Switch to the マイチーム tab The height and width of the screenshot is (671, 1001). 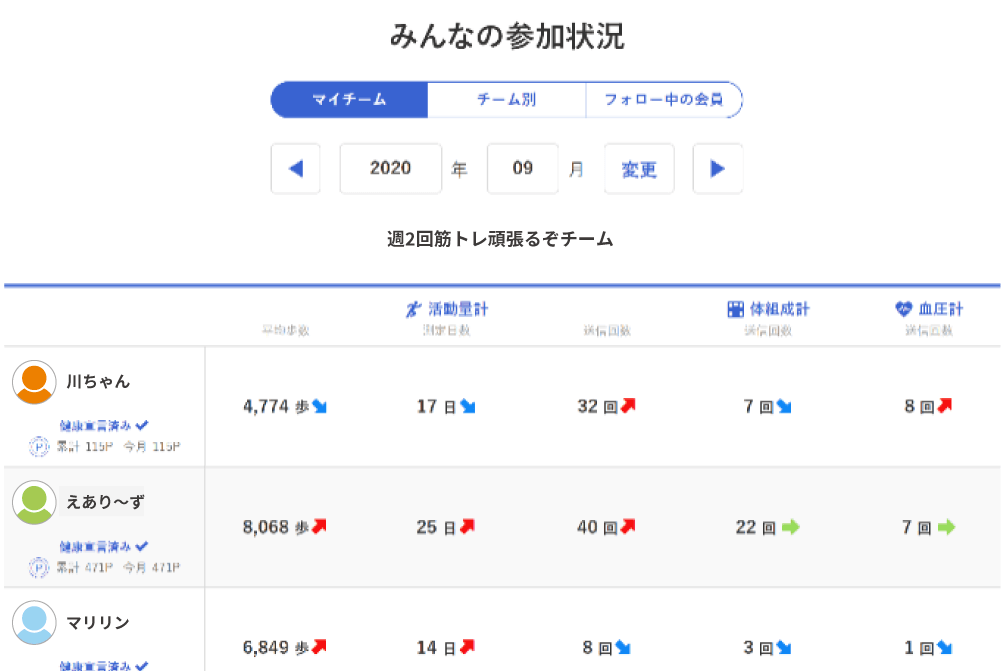349,100
